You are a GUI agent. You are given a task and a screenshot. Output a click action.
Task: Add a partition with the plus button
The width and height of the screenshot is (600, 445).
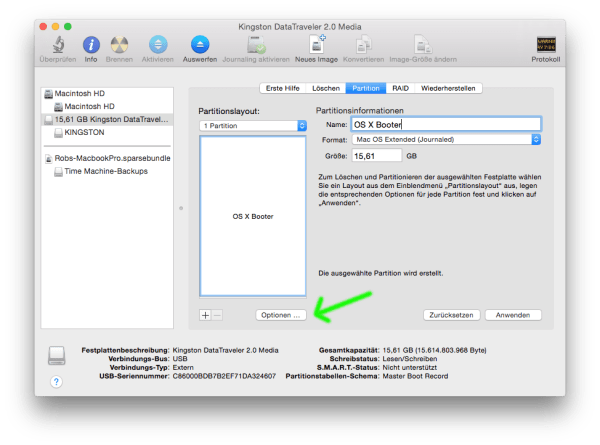[205, 315]
